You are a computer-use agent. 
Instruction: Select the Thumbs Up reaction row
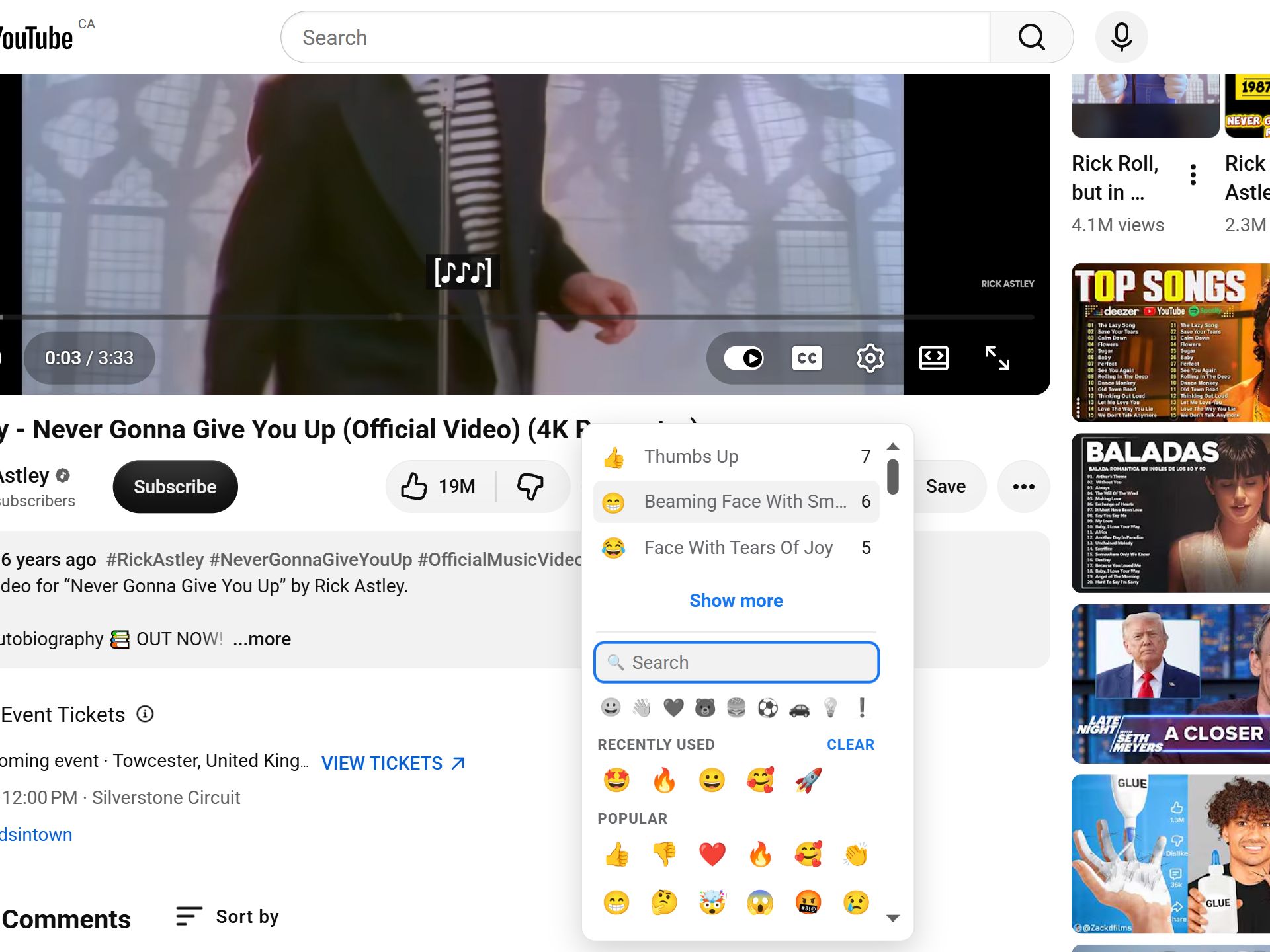736,456
